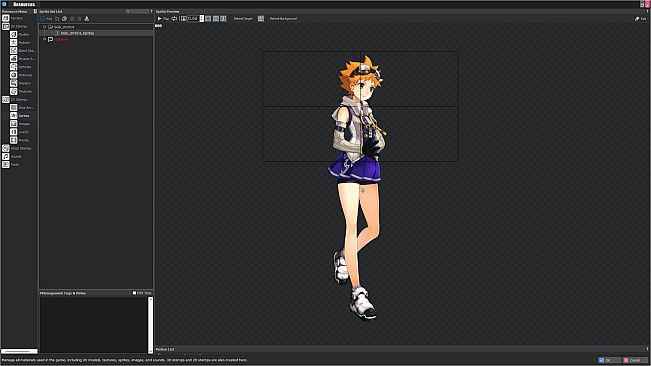Select Materials in the resource menu
Viewport: 651px width, 366px height.
pyautogui.click(x=21, y=75)
